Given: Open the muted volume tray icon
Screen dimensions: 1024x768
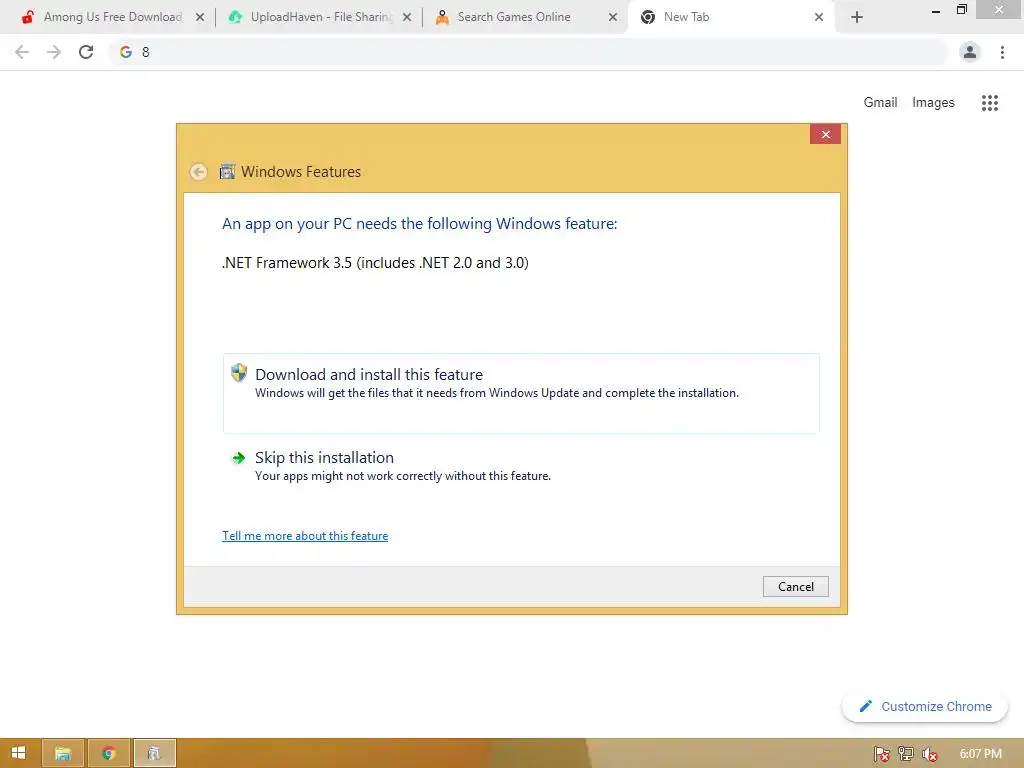Looking at the screenshot, I should (x=929, y=754).
